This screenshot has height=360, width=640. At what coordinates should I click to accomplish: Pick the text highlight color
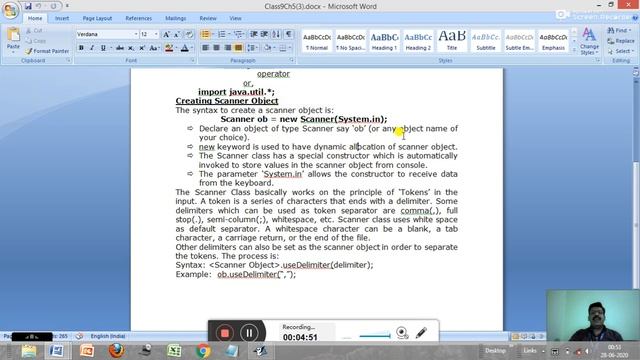coord(169,48)
